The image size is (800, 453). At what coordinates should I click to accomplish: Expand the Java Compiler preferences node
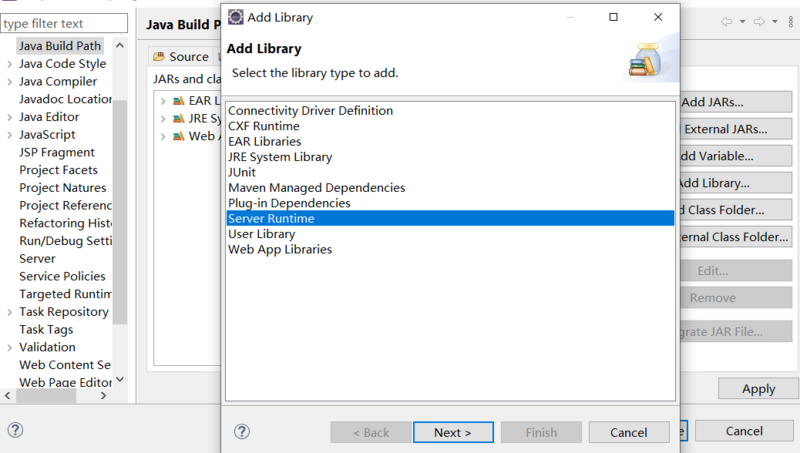pos(9,82)
